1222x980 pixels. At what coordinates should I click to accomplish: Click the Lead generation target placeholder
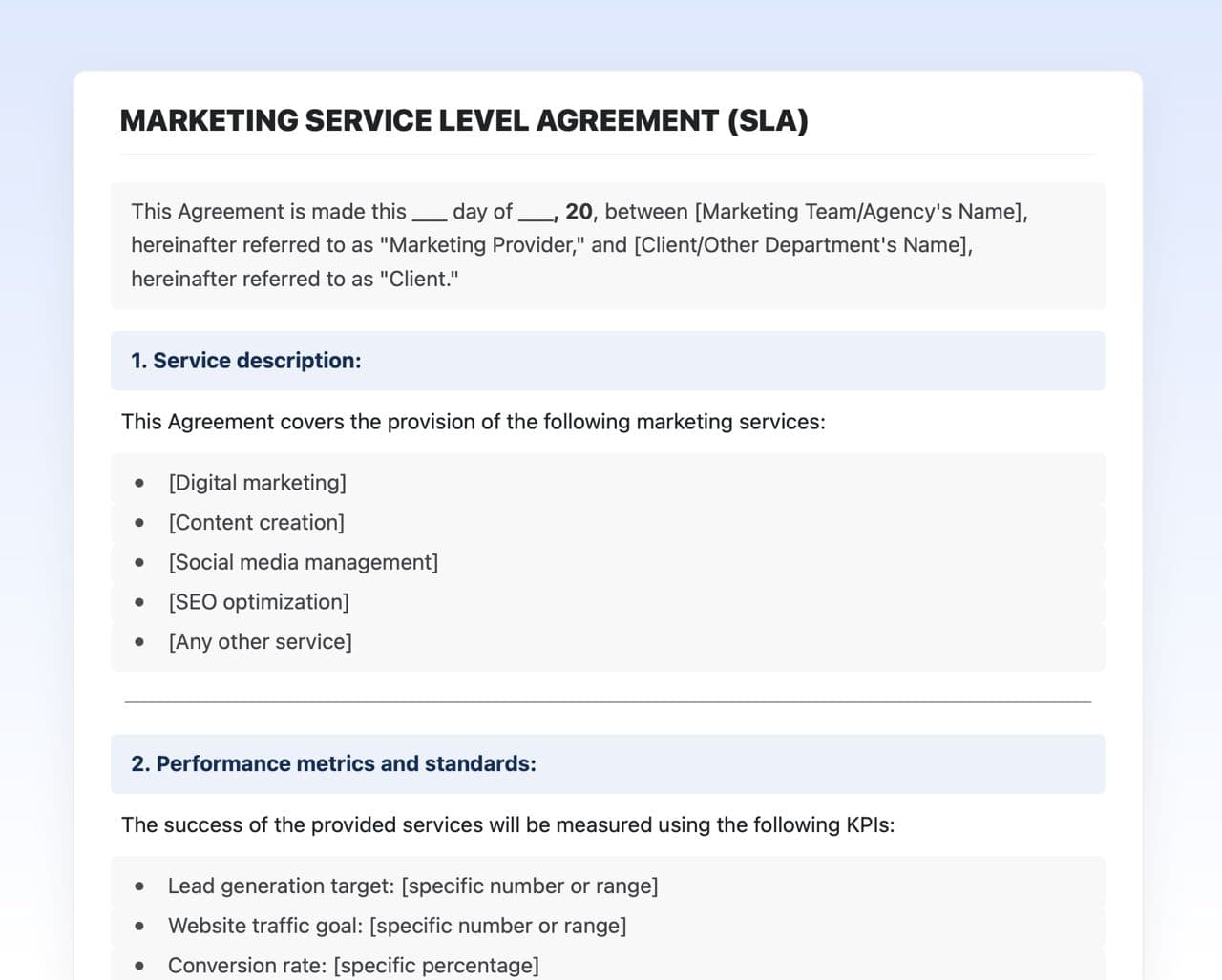(x=530, y=886)
